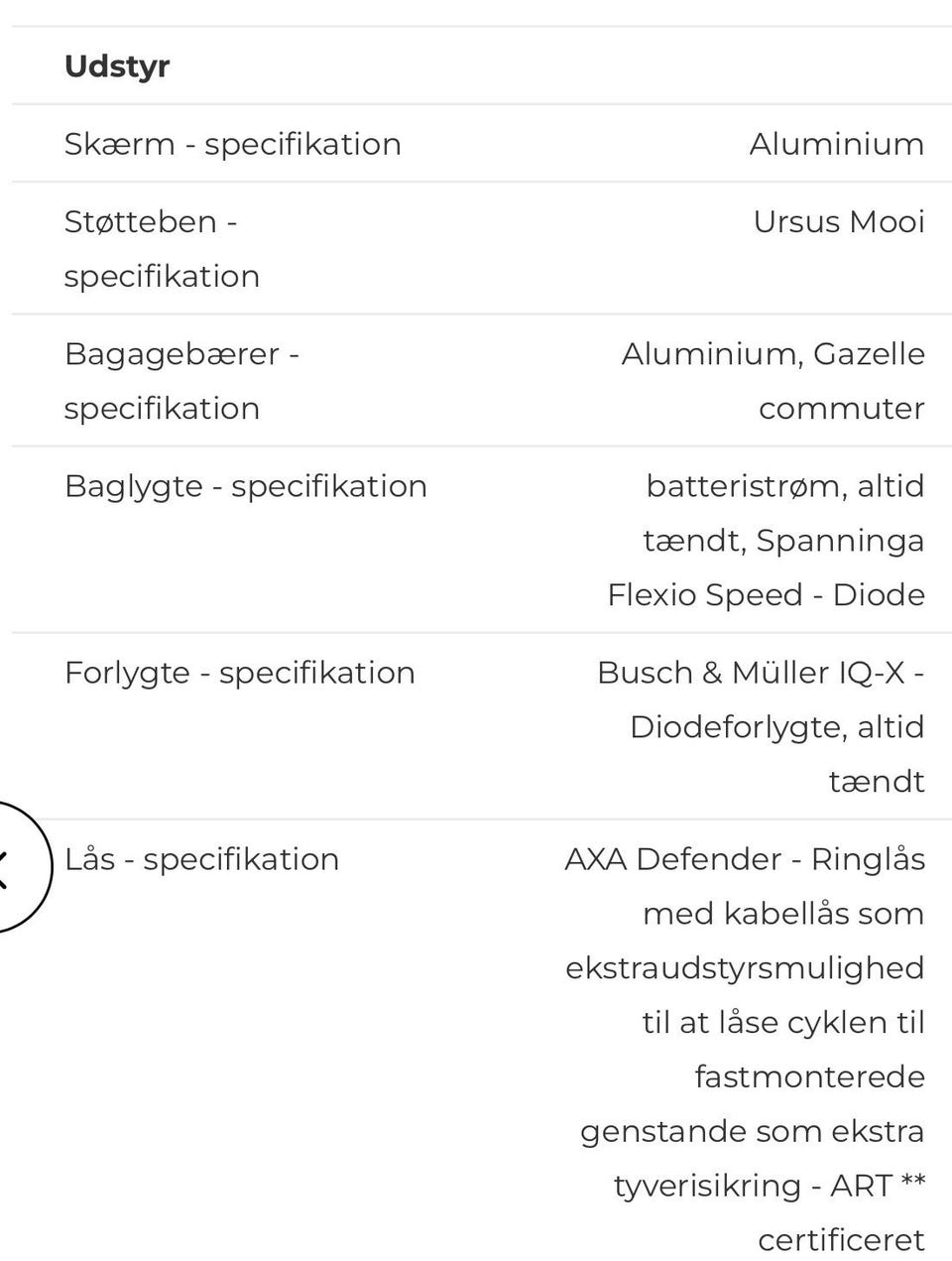
Task: Select the Ursus Mooi value
Action: coord(839,221)
